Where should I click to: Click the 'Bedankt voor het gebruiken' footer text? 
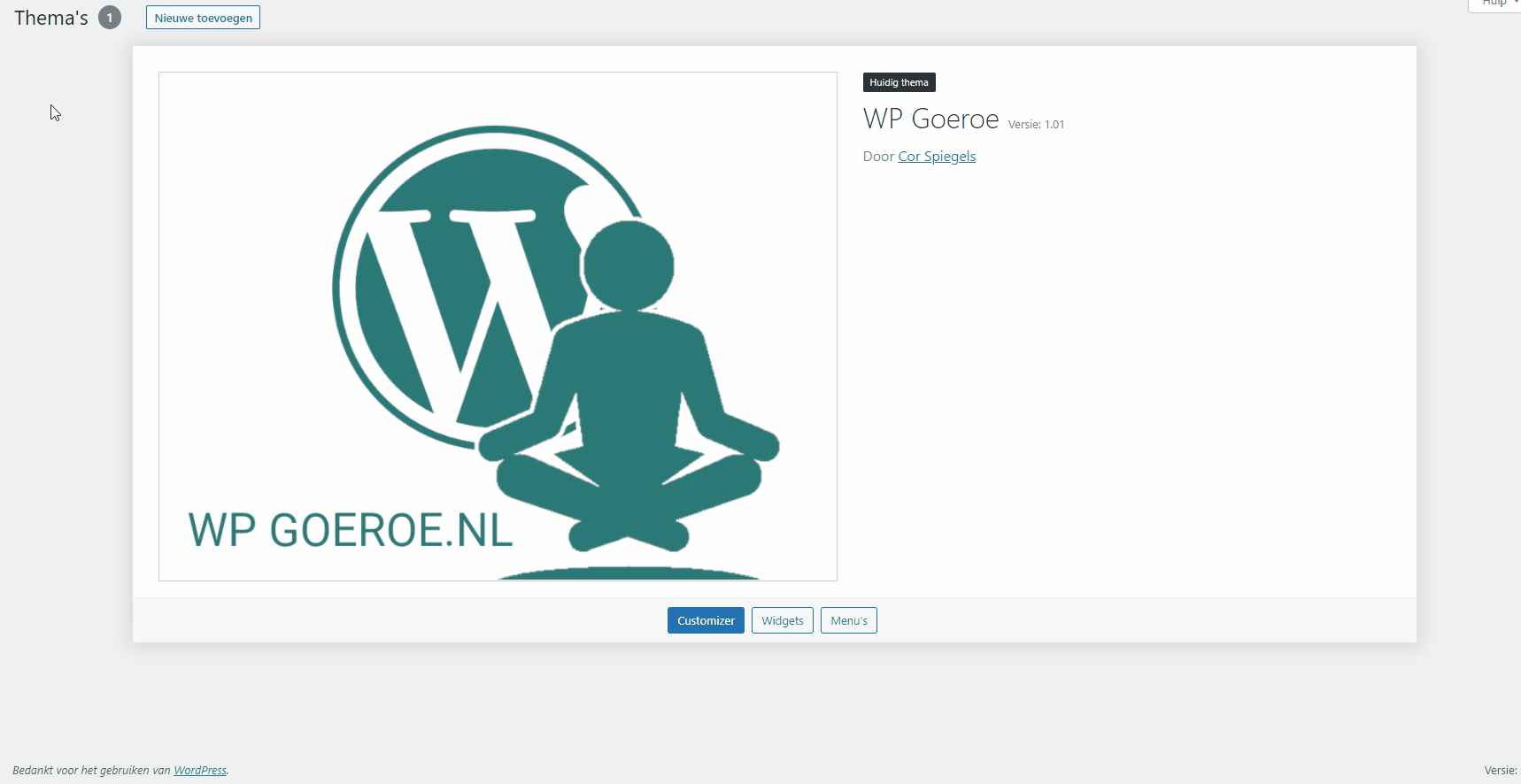coord(91,771)
